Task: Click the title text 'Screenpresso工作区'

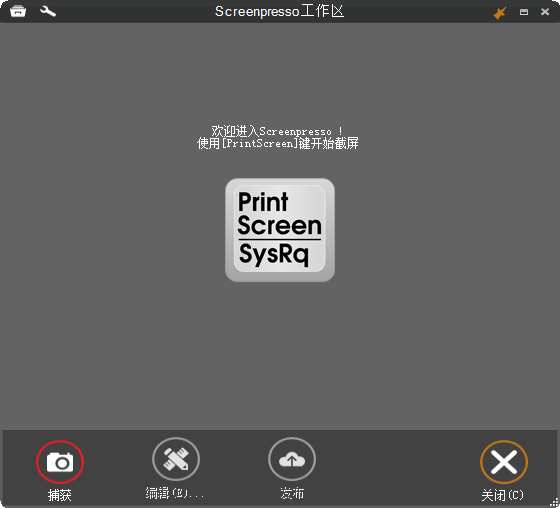Action: (x=279, y=11)
